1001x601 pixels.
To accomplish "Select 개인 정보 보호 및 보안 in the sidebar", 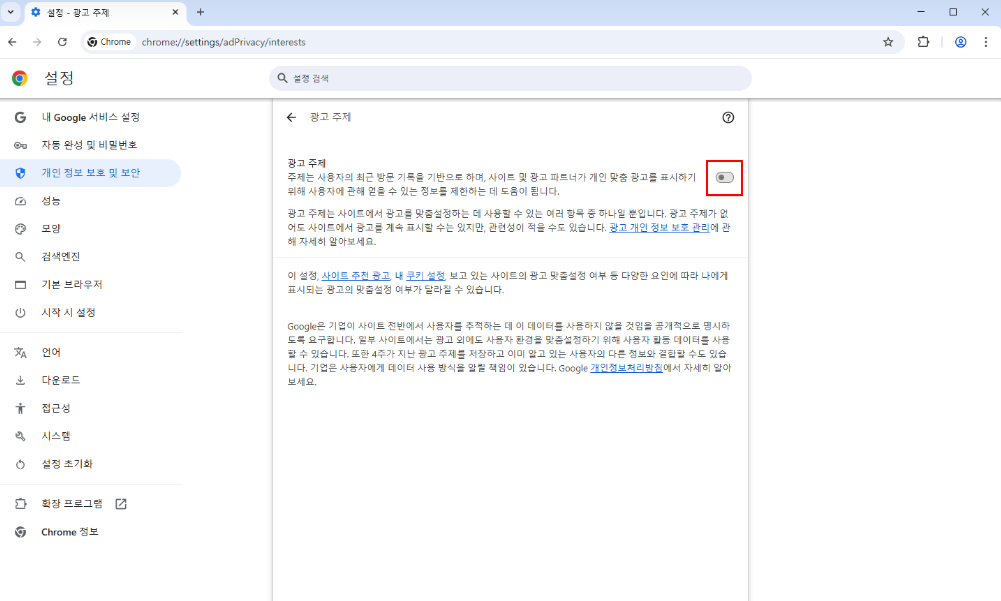I will coord(90,173).
